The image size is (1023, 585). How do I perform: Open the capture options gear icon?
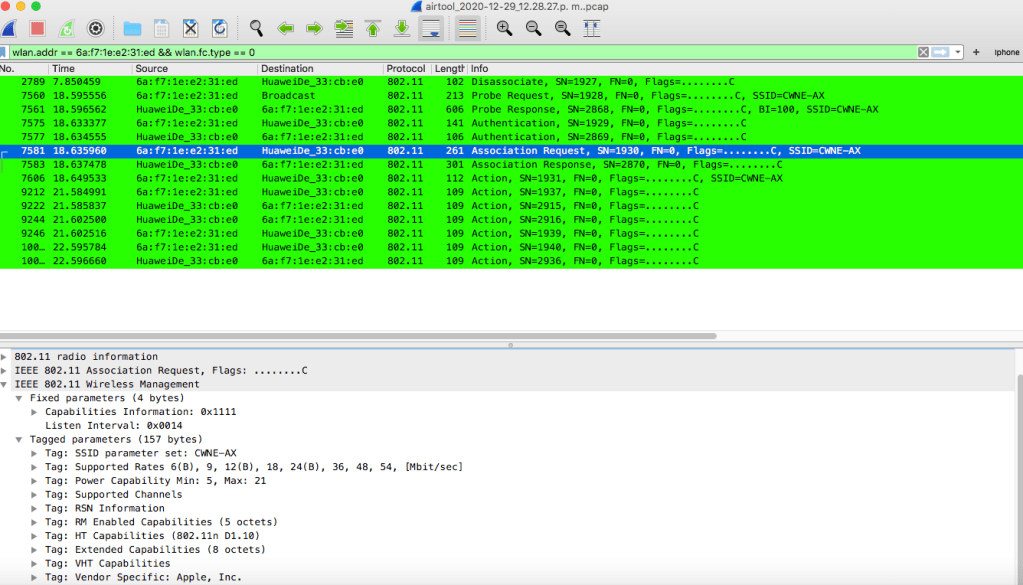click(x=95, y=28)
